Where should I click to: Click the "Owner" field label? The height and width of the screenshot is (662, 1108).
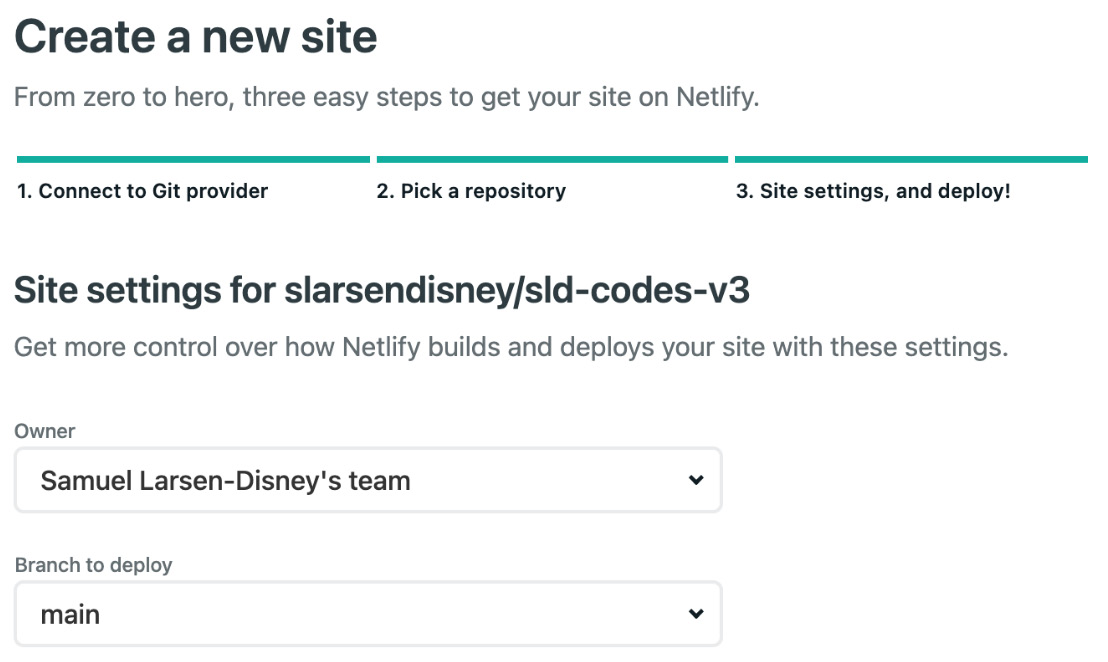click(x=44, y=431)
